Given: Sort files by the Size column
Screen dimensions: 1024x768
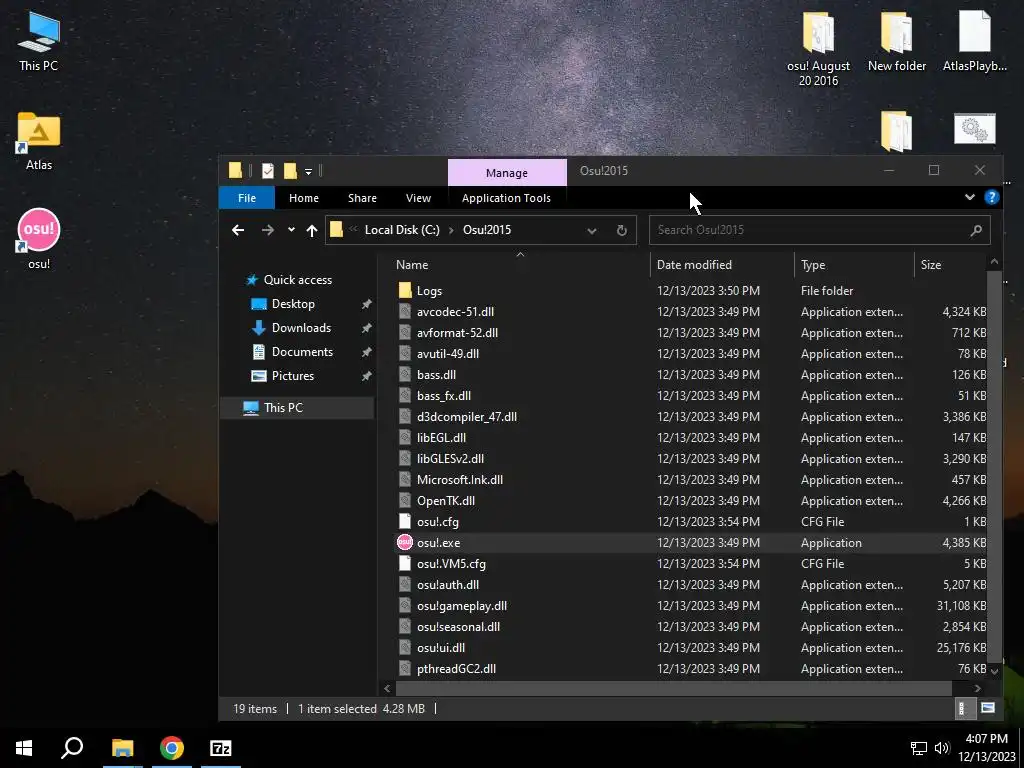Looking at the screenshot, I should tap(931, 264).
